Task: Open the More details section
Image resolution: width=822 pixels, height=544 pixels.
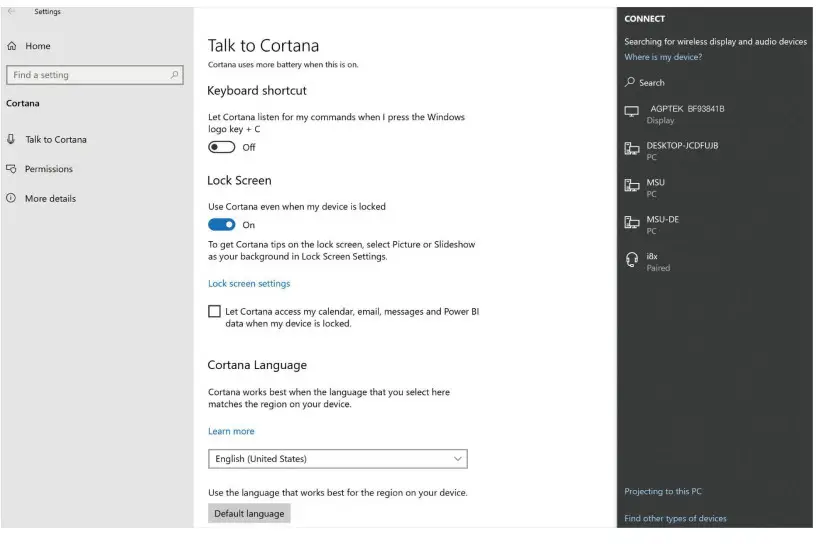Action: pyautogui.click(x=50, y=198)
